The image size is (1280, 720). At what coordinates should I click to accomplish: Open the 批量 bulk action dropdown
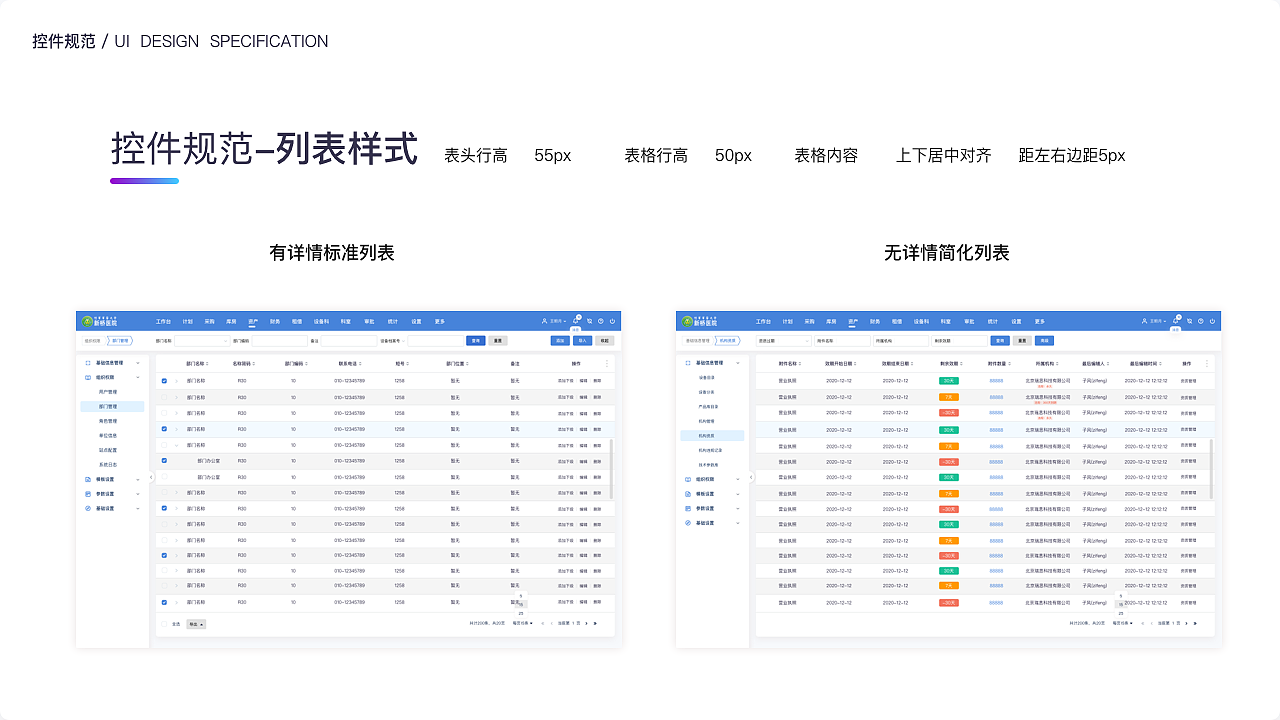[x=196, y=624]
